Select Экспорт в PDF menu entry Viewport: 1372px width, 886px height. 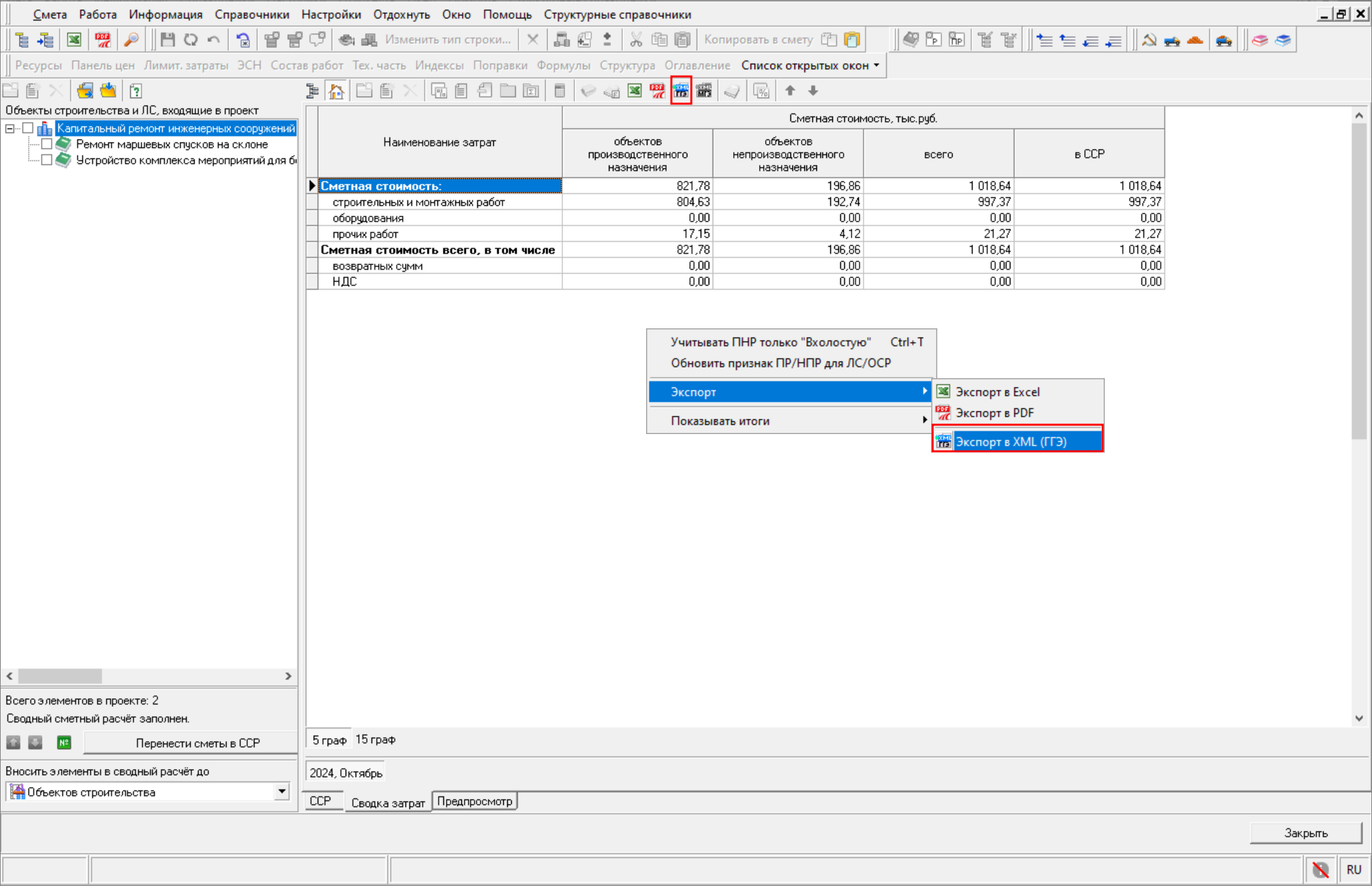click(994, 413)
